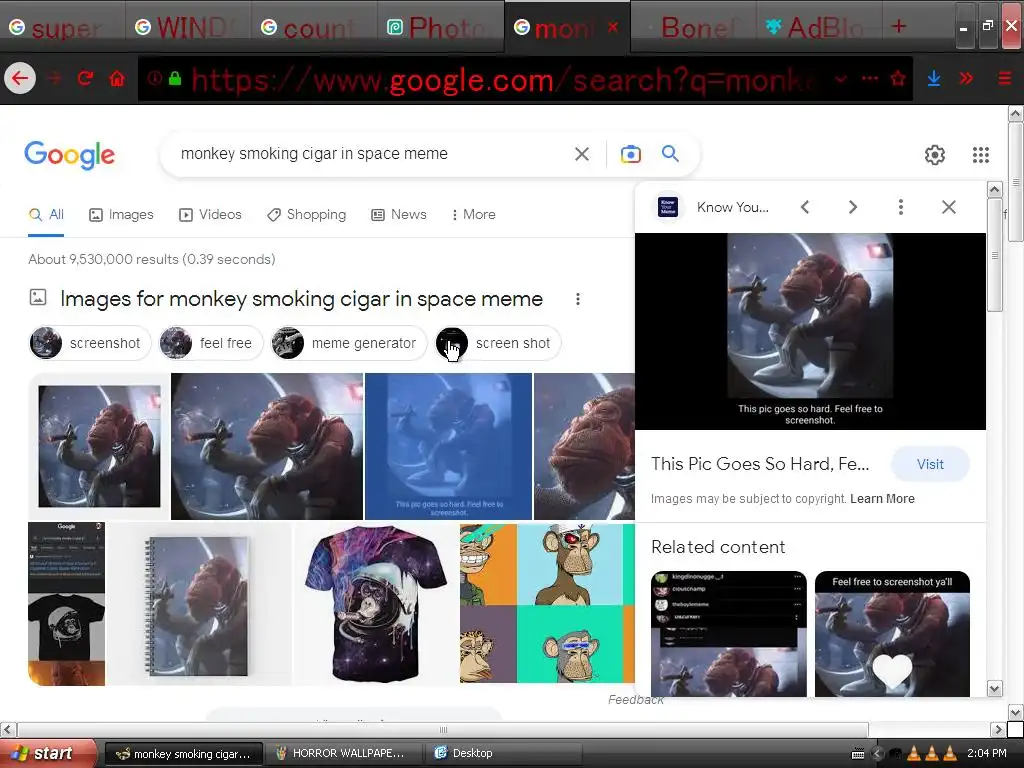Select the 'screenshot' filter chip
Image resolution: width=1024 pixels, height=768 pixels.
90,343
